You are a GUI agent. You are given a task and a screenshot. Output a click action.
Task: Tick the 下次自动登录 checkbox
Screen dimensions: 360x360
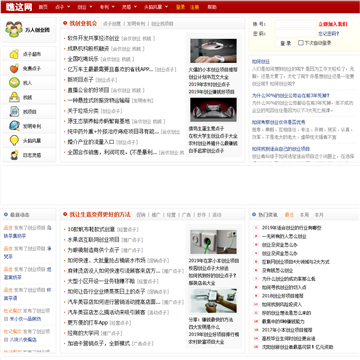pos(300,43)
